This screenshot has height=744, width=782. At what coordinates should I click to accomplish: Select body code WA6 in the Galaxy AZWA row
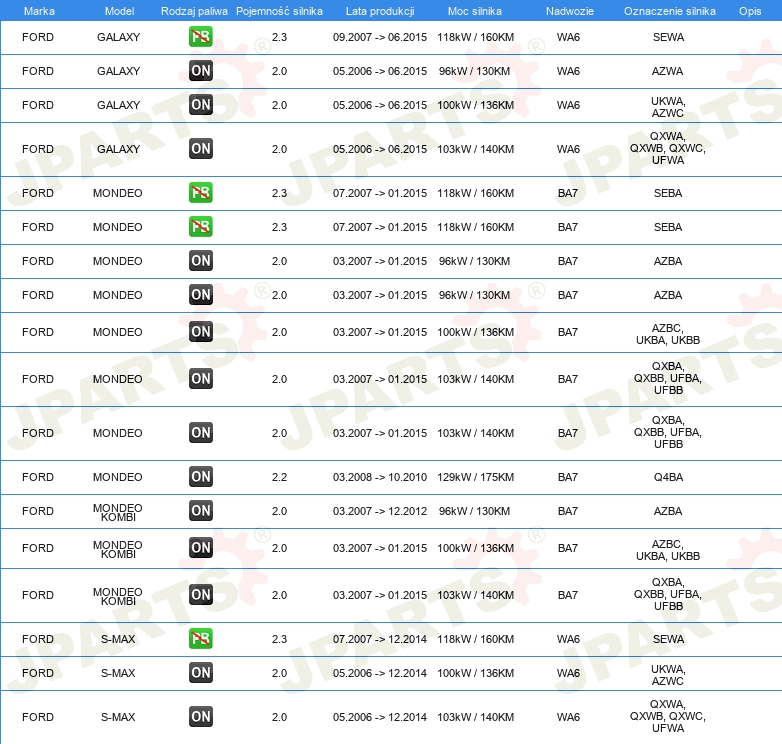click(568, 71)
